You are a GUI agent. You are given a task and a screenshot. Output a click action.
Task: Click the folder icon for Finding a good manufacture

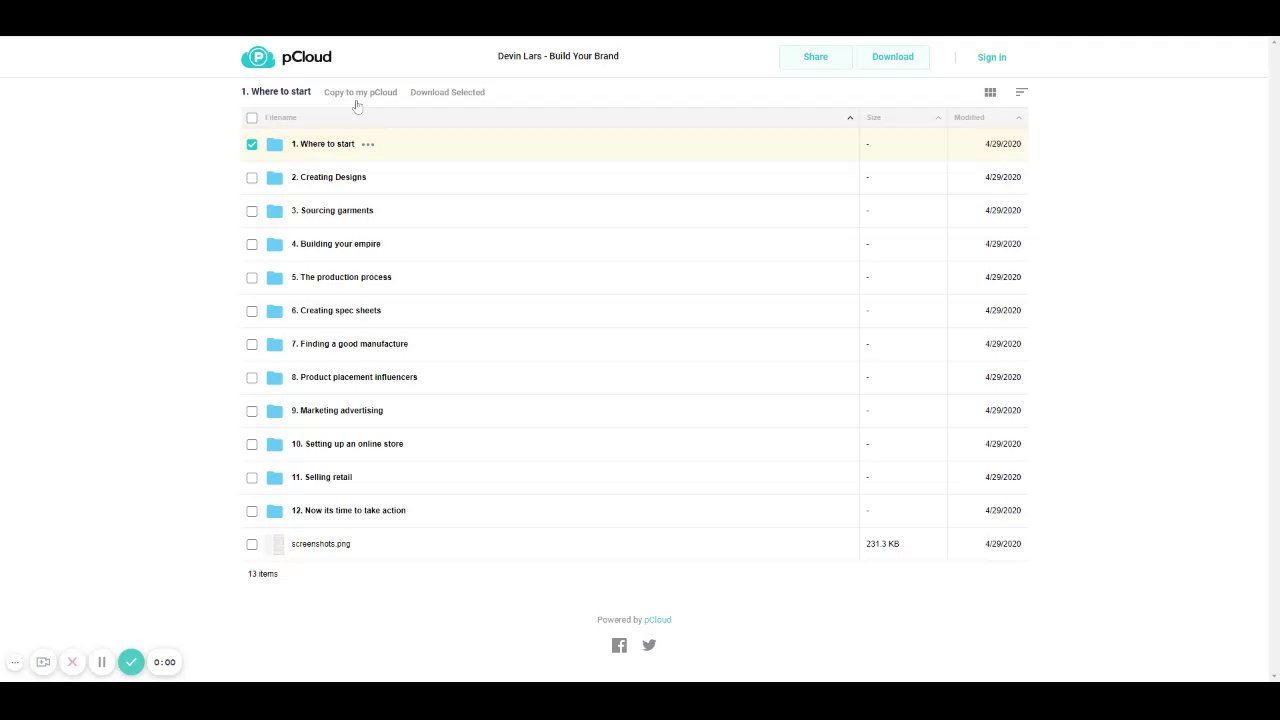coord(274,344)
